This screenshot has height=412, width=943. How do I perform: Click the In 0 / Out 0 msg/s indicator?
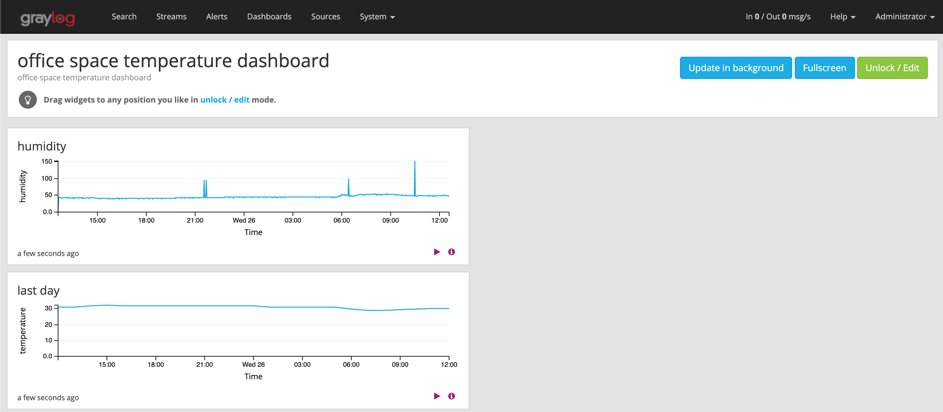pos(778,17)
